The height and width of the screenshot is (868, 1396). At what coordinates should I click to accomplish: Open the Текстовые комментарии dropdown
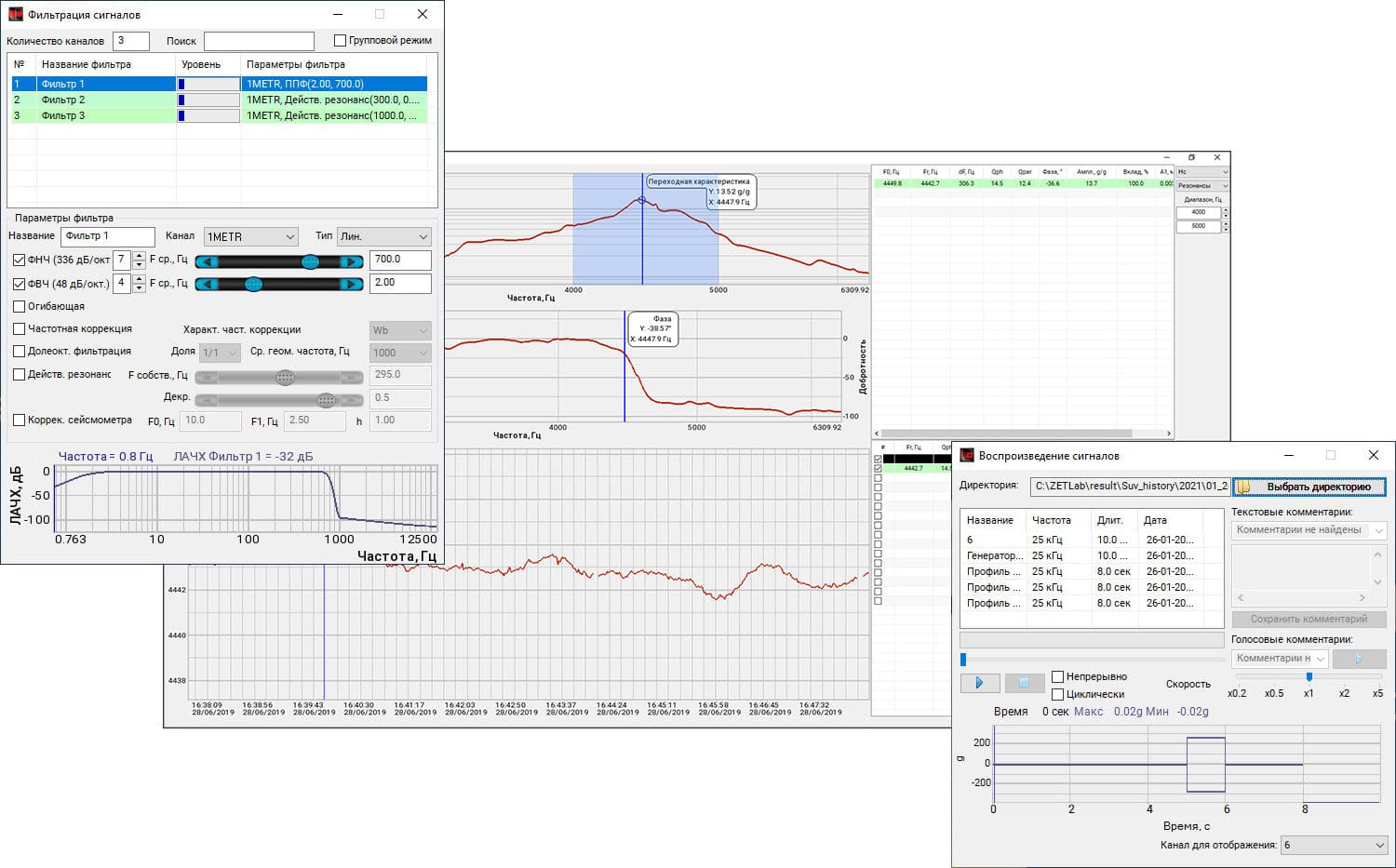click(x=1309, y=530)
